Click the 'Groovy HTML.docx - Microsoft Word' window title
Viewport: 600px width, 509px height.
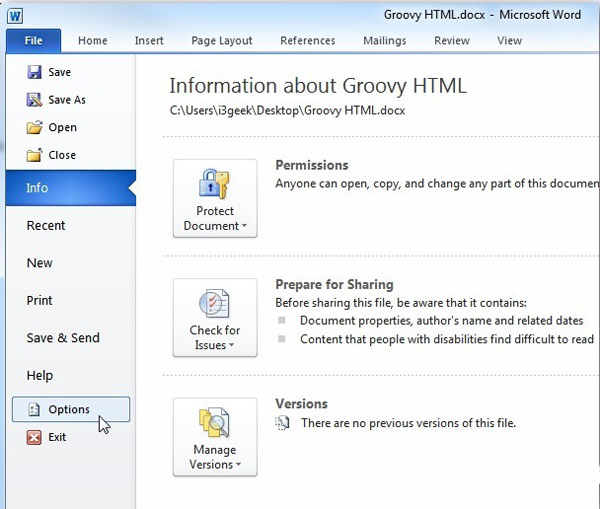[483, 15]
